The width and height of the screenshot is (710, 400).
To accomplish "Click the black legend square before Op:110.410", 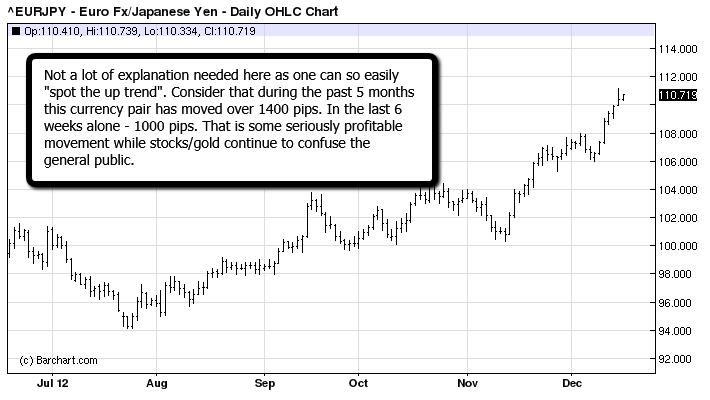I will (16, 31).
